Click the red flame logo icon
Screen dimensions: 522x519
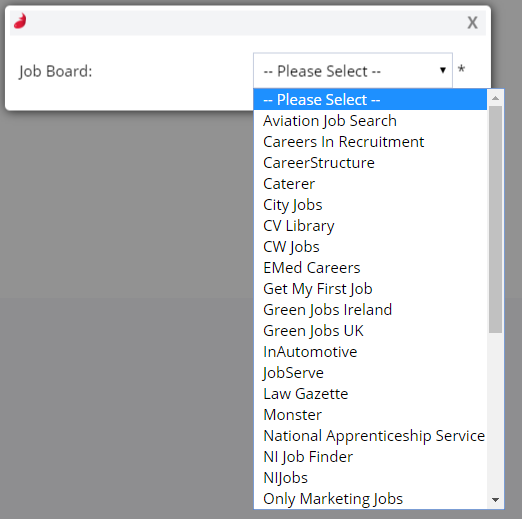tap(20, 21)
